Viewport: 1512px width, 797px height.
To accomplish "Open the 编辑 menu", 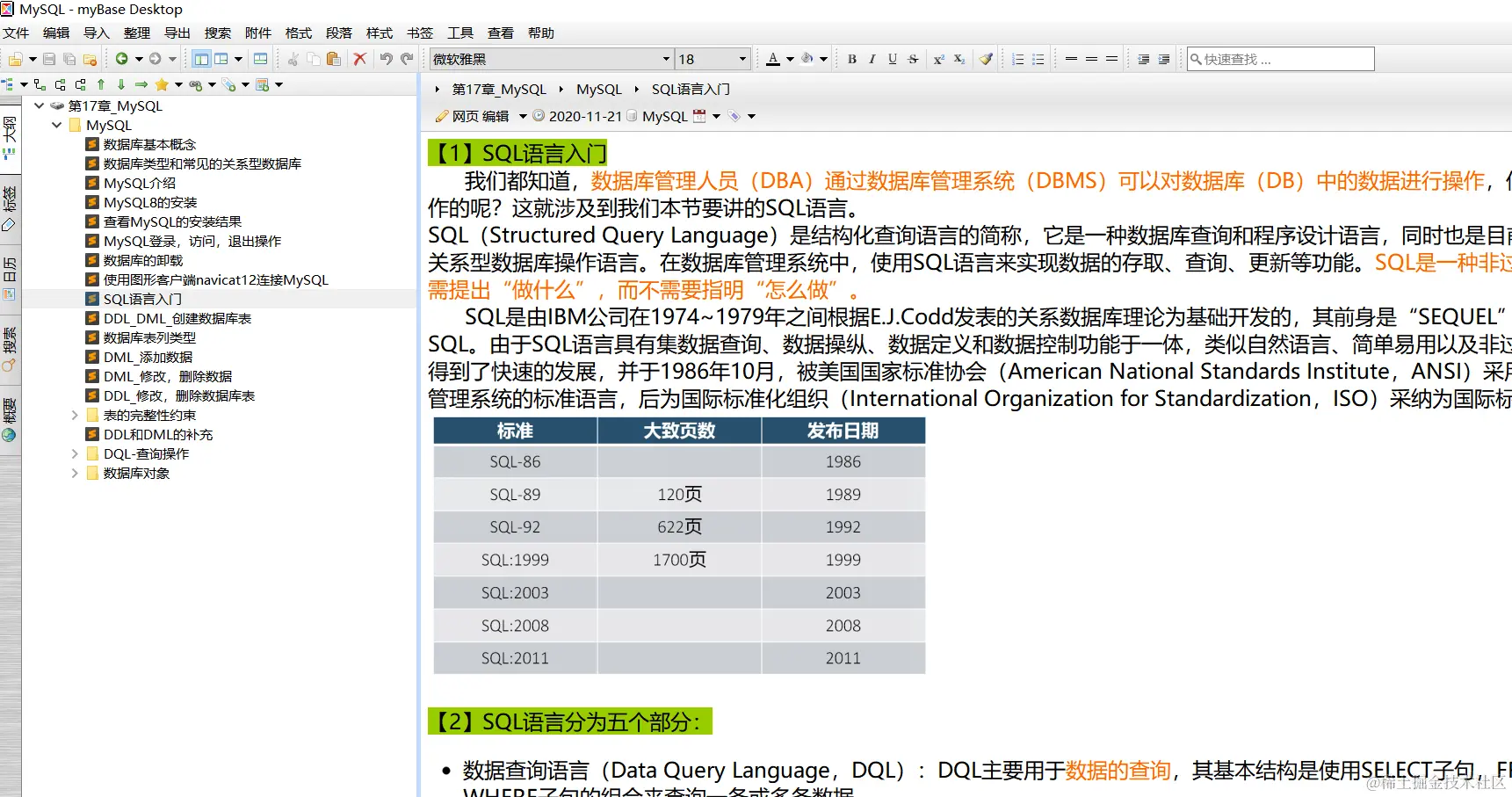I will point(56,33).
